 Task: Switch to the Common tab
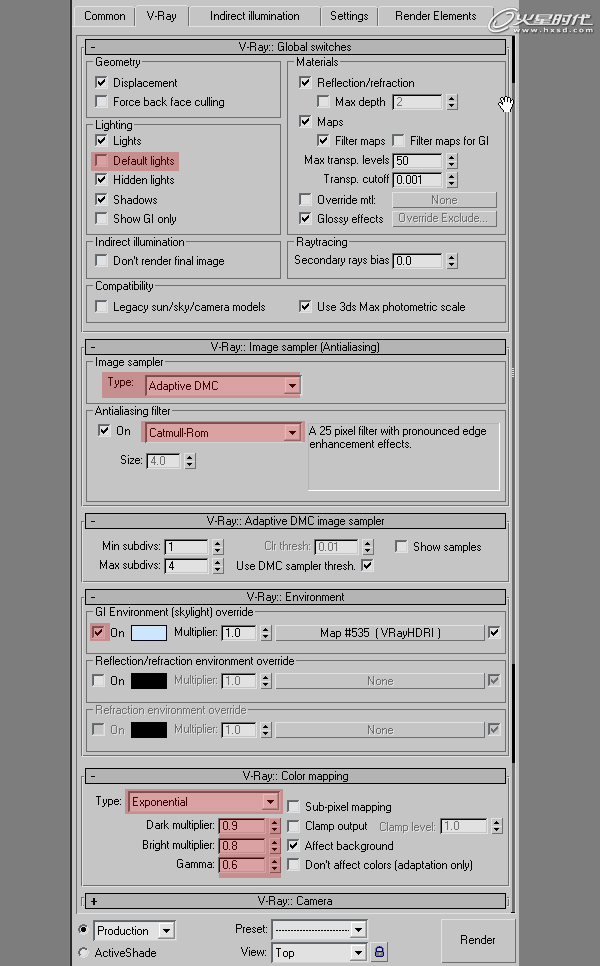(x=104, y=16)
